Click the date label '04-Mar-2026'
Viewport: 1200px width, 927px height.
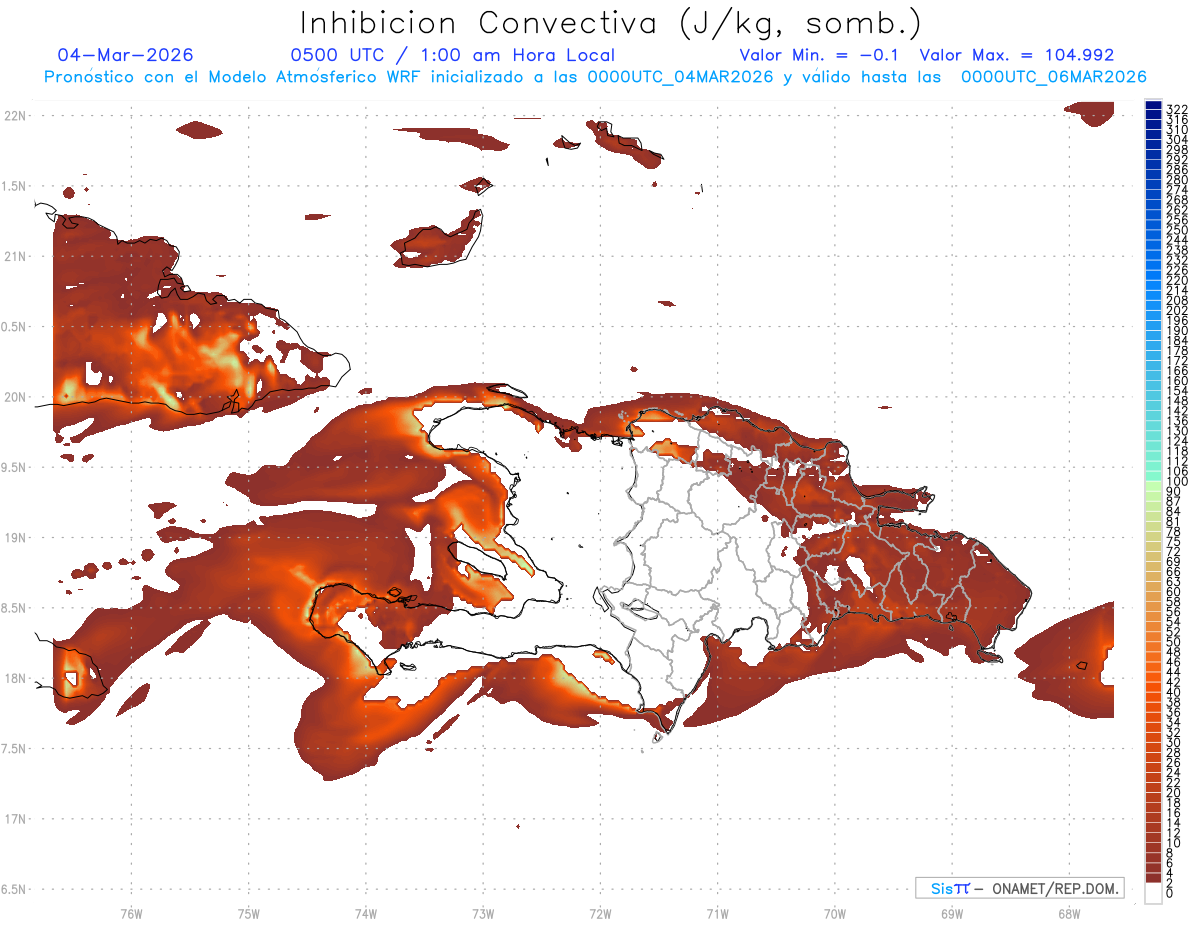tap(125, 55)
